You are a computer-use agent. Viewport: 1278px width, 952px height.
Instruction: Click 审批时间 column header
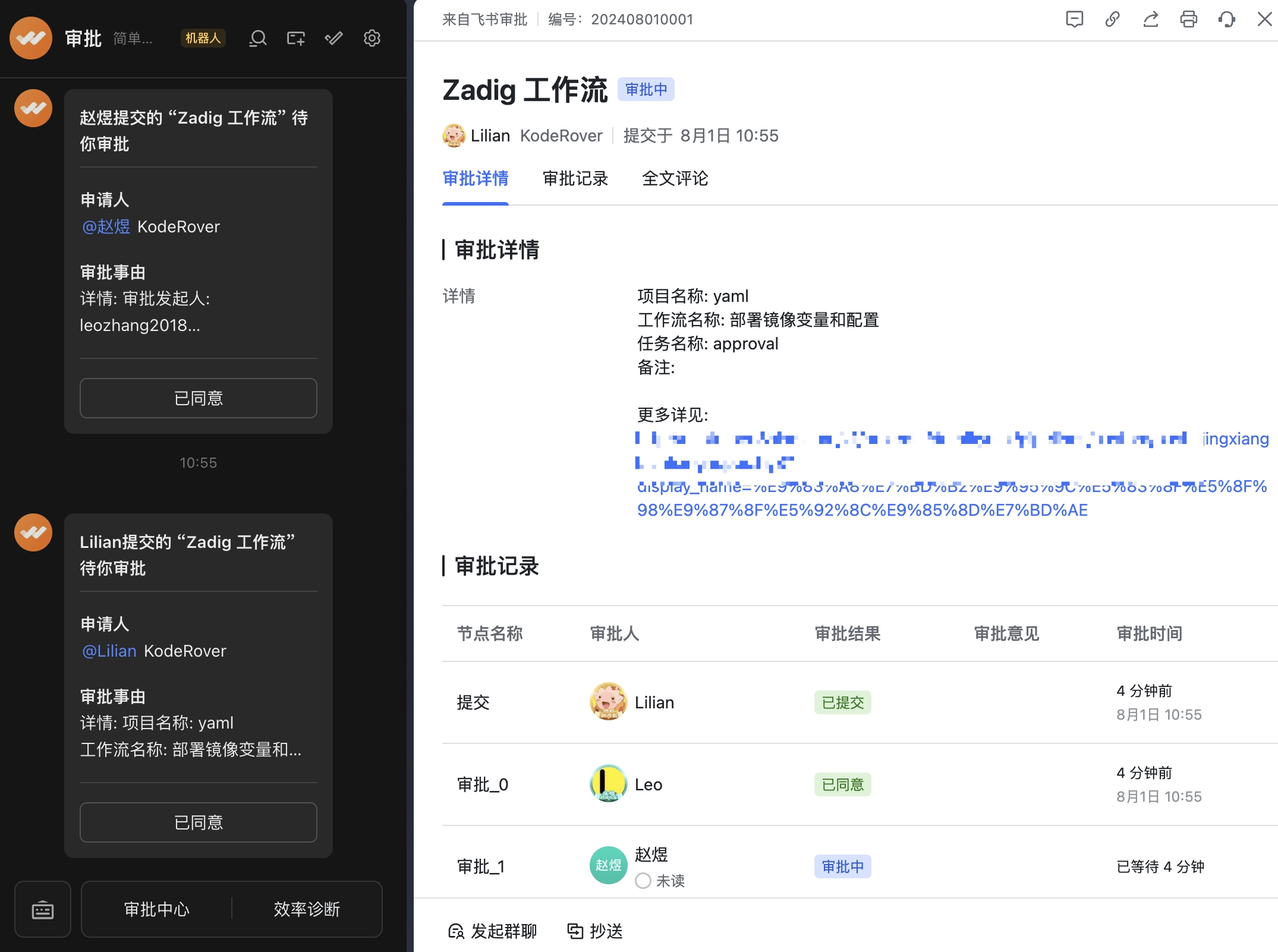click(x=1150, y=633)
